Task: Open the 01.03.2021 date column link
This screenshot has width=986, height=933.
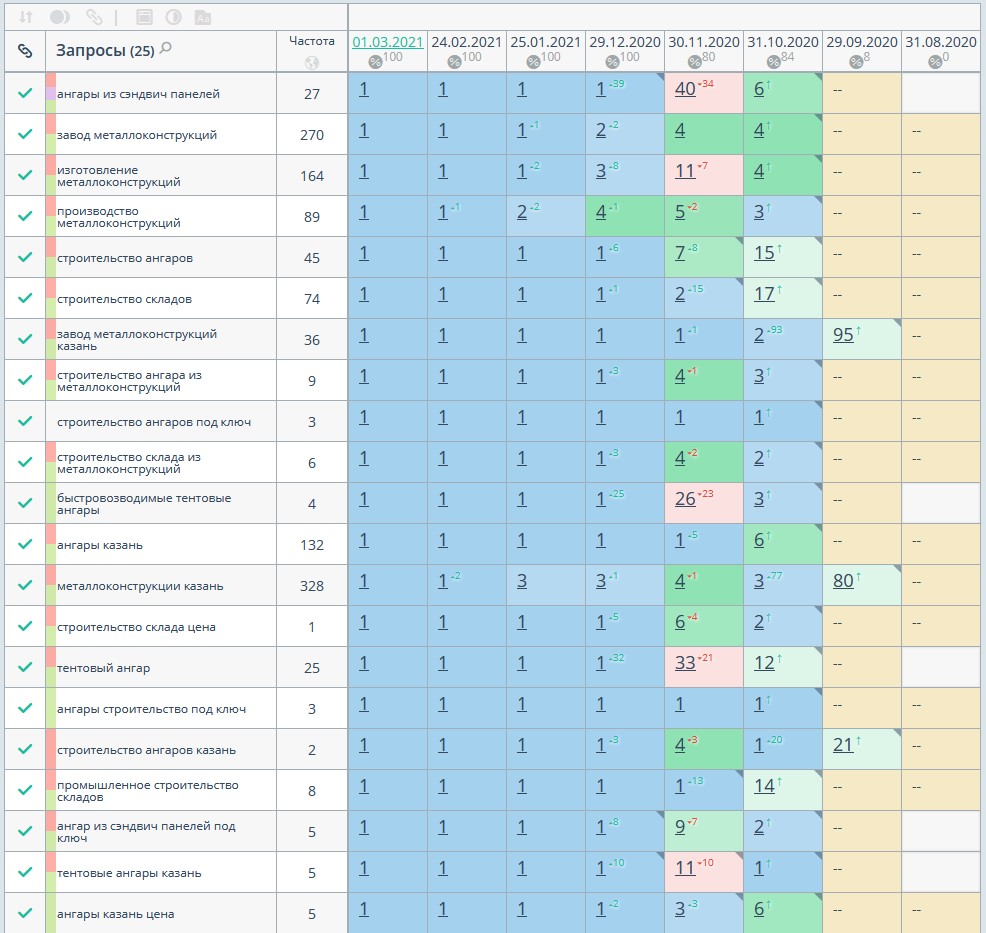Action: 388,42
